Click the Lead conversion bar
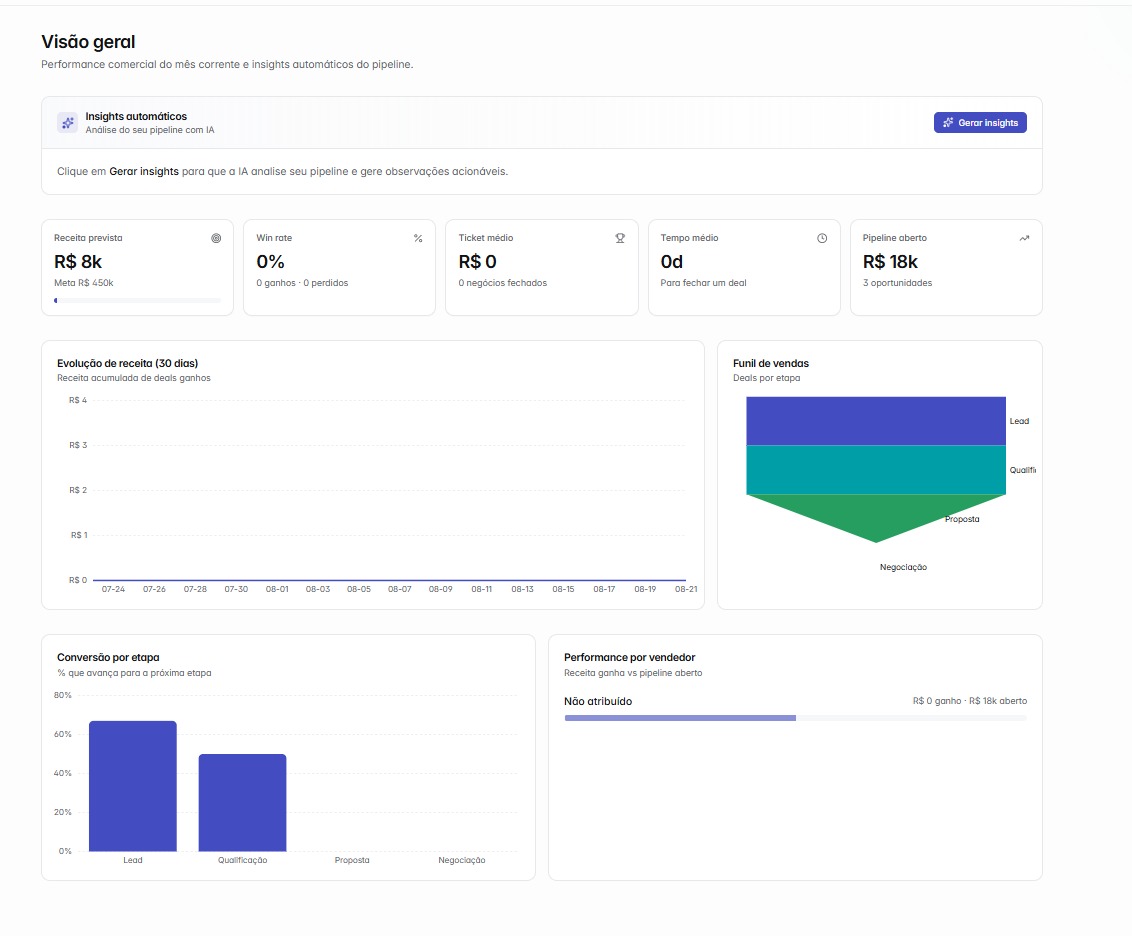Image resolution: width=1132 pixels, height=936 pixels. tap(133, 786)
